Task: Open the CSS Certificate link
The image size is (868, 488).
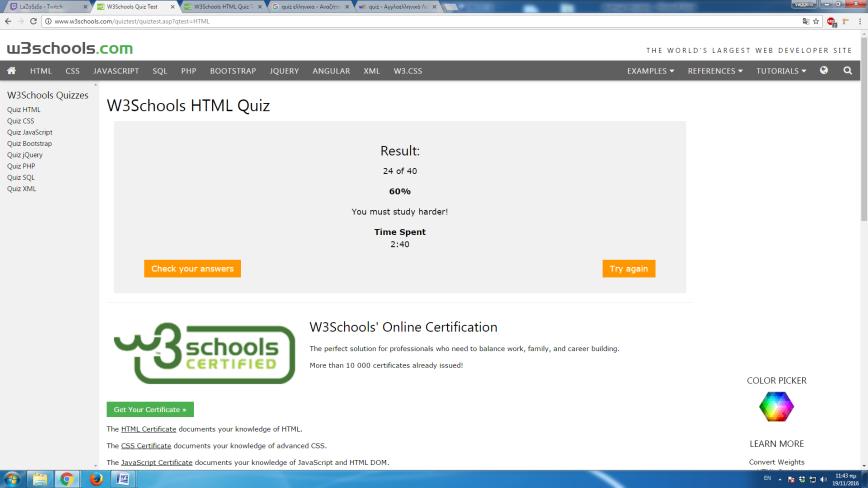Action: coord(146,445)
